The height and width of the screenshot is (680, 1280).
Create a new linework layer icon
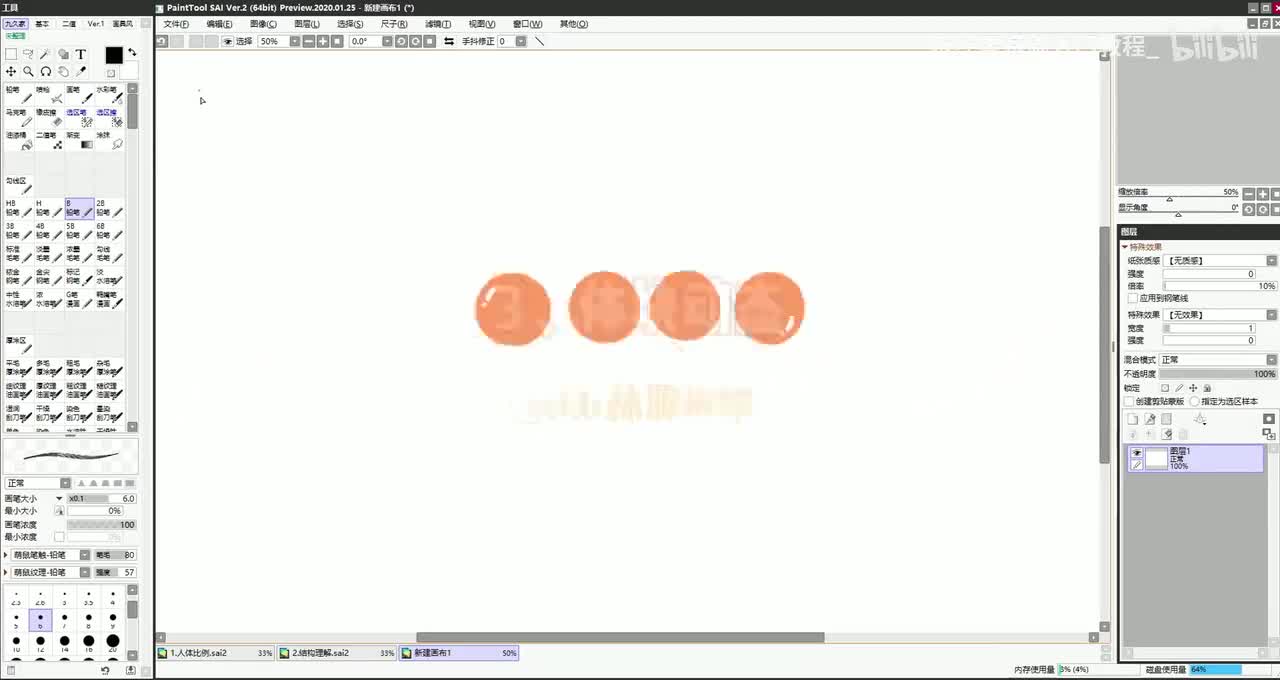pyautogui.click(x=1150, y=419)
